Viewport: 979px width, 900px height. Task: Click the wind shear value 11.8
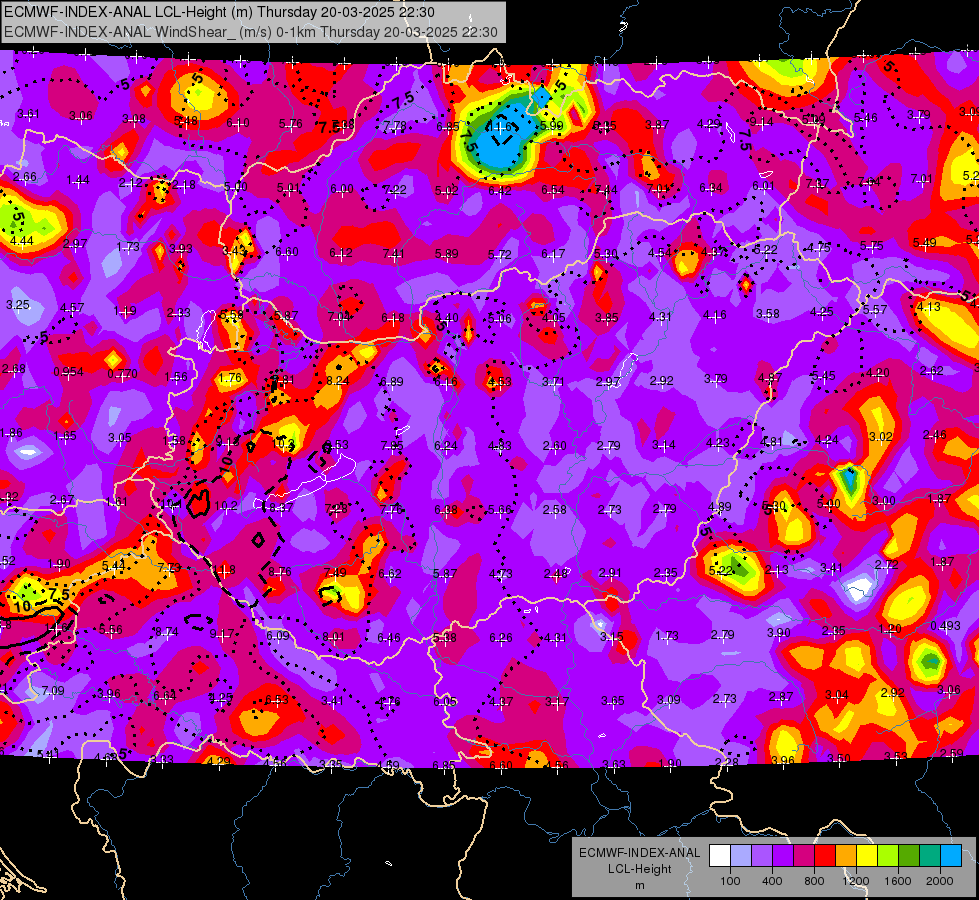click(x=224, y=570)
